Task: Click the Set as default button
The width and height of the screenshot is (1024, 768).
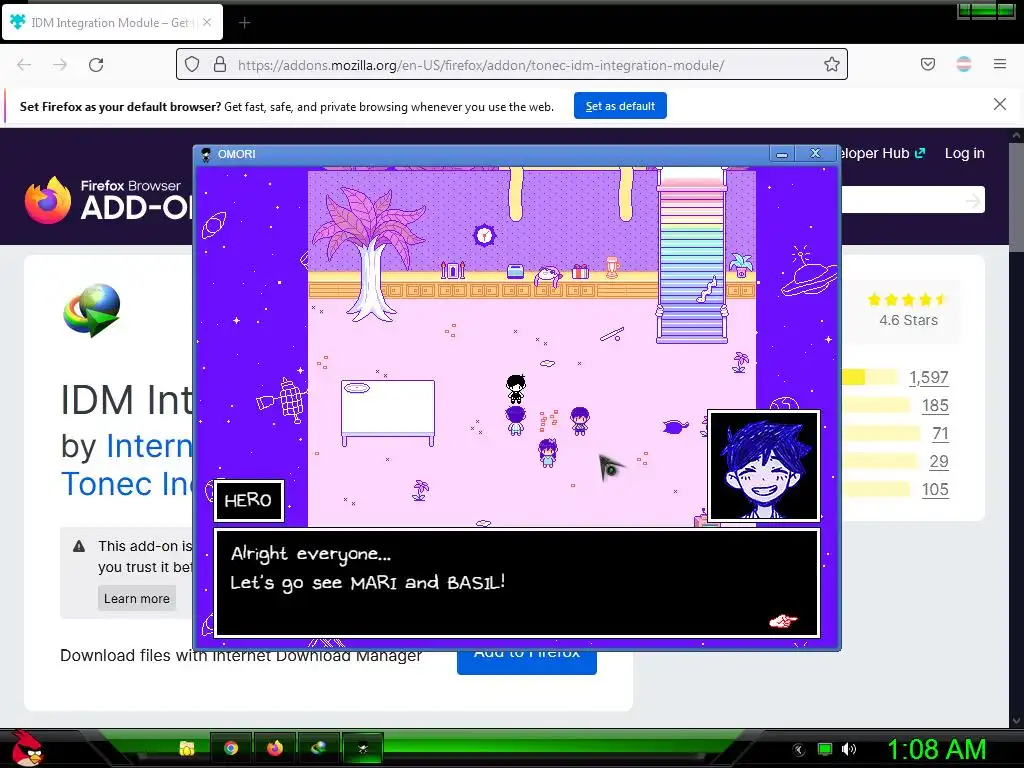Action: (x=620, y=106)
